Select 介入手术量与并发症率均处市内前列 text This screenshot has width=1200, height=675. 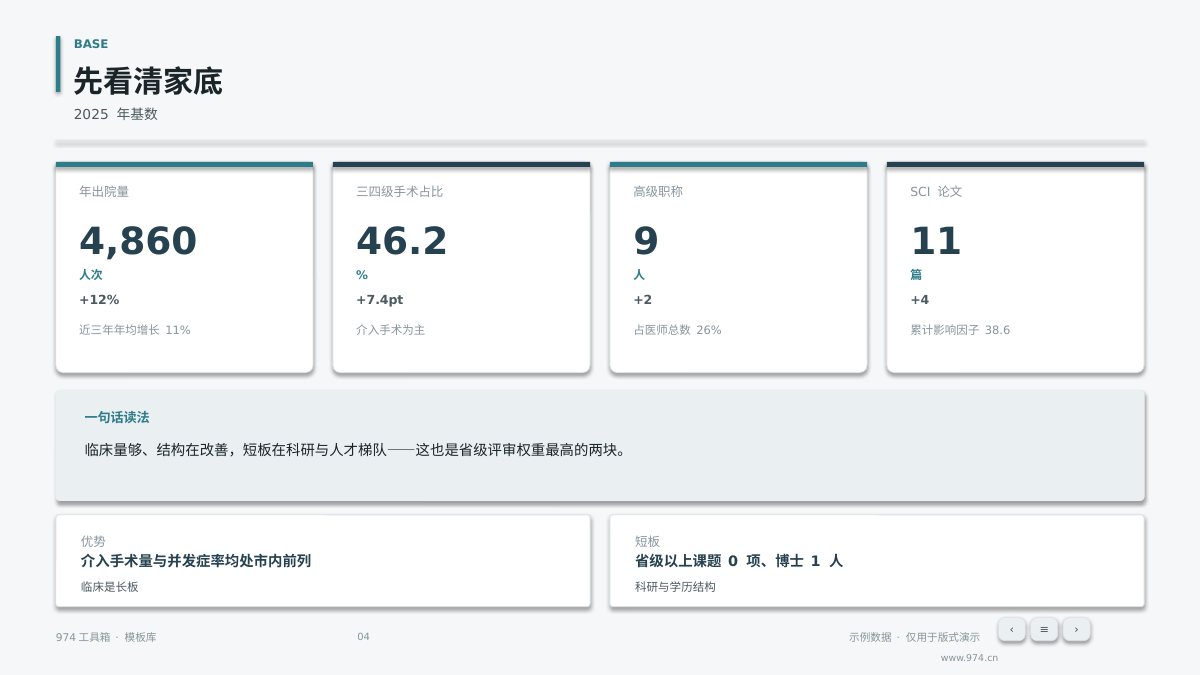pyautogui.click(x=196, y=561)
